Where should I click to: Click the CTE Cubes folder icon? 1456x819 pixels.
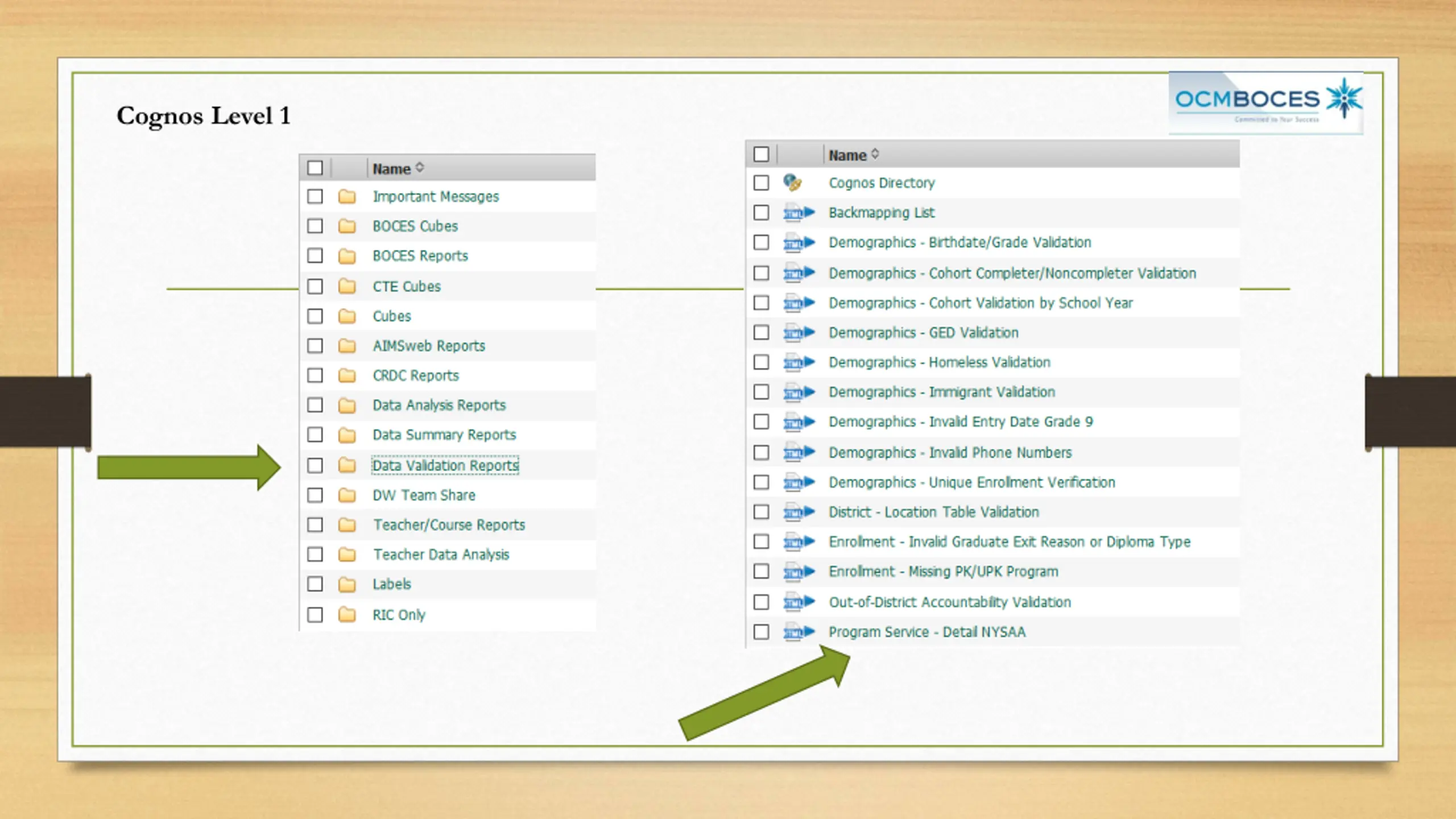pos(347,286)
